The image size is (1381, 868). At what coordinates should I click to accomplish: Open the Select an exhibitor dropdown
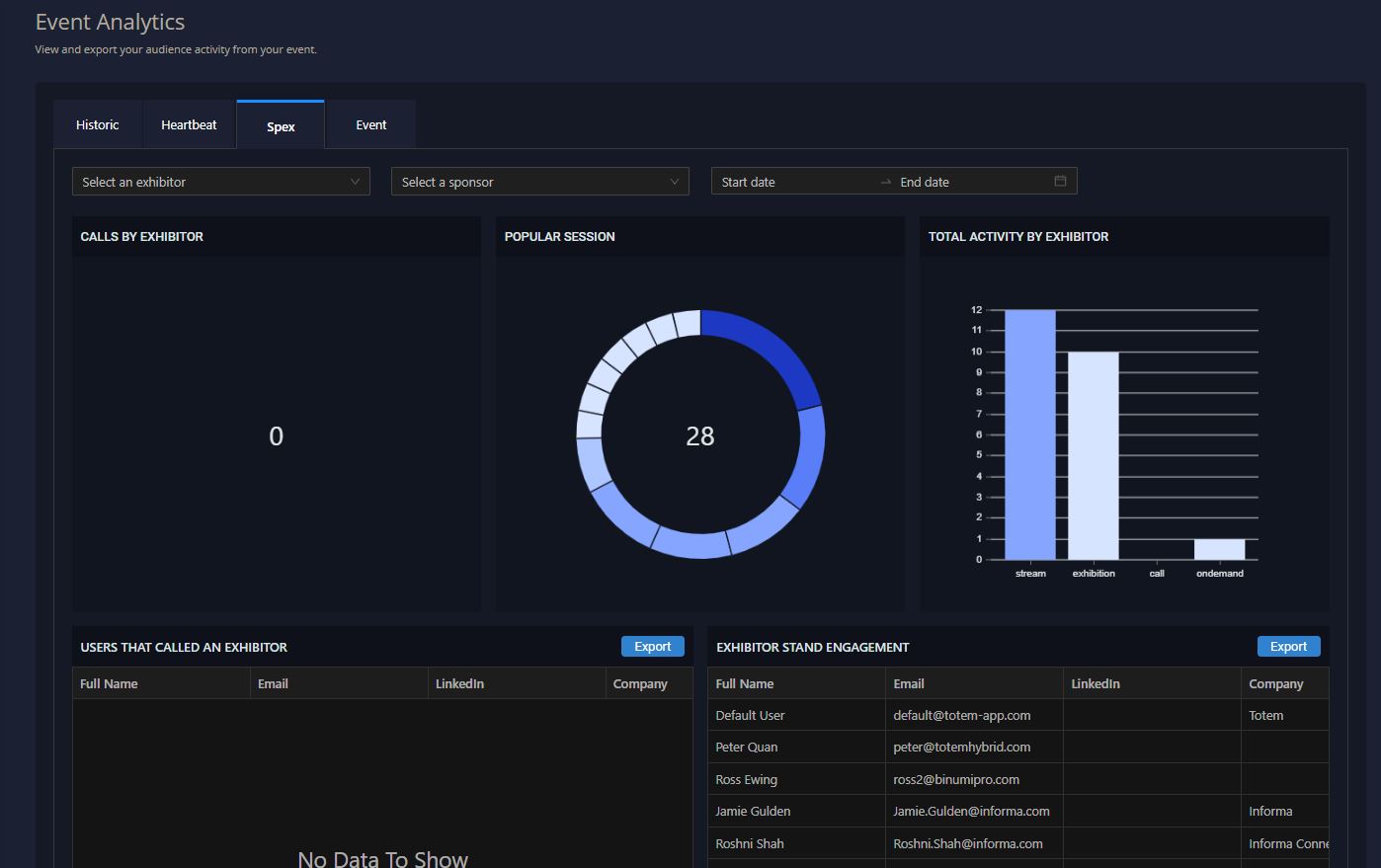click(x=220, y=182)
